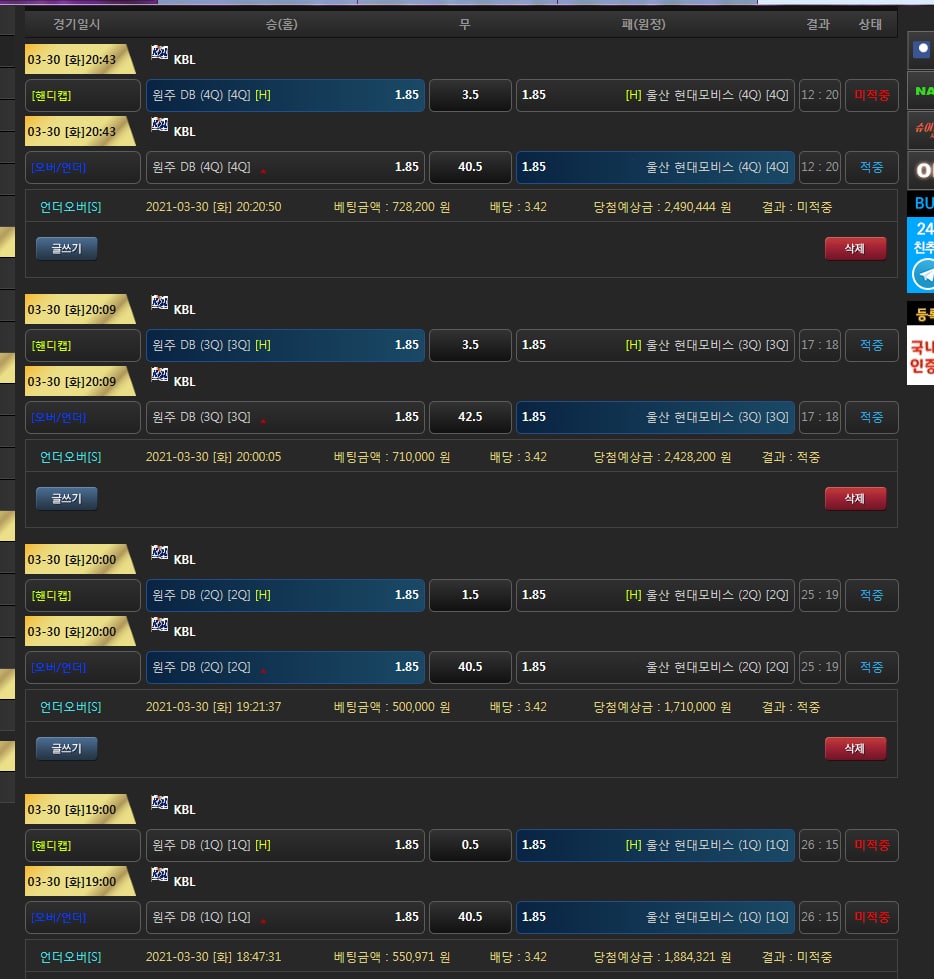
Task: Click the 결과 column header
Action: 818,24
